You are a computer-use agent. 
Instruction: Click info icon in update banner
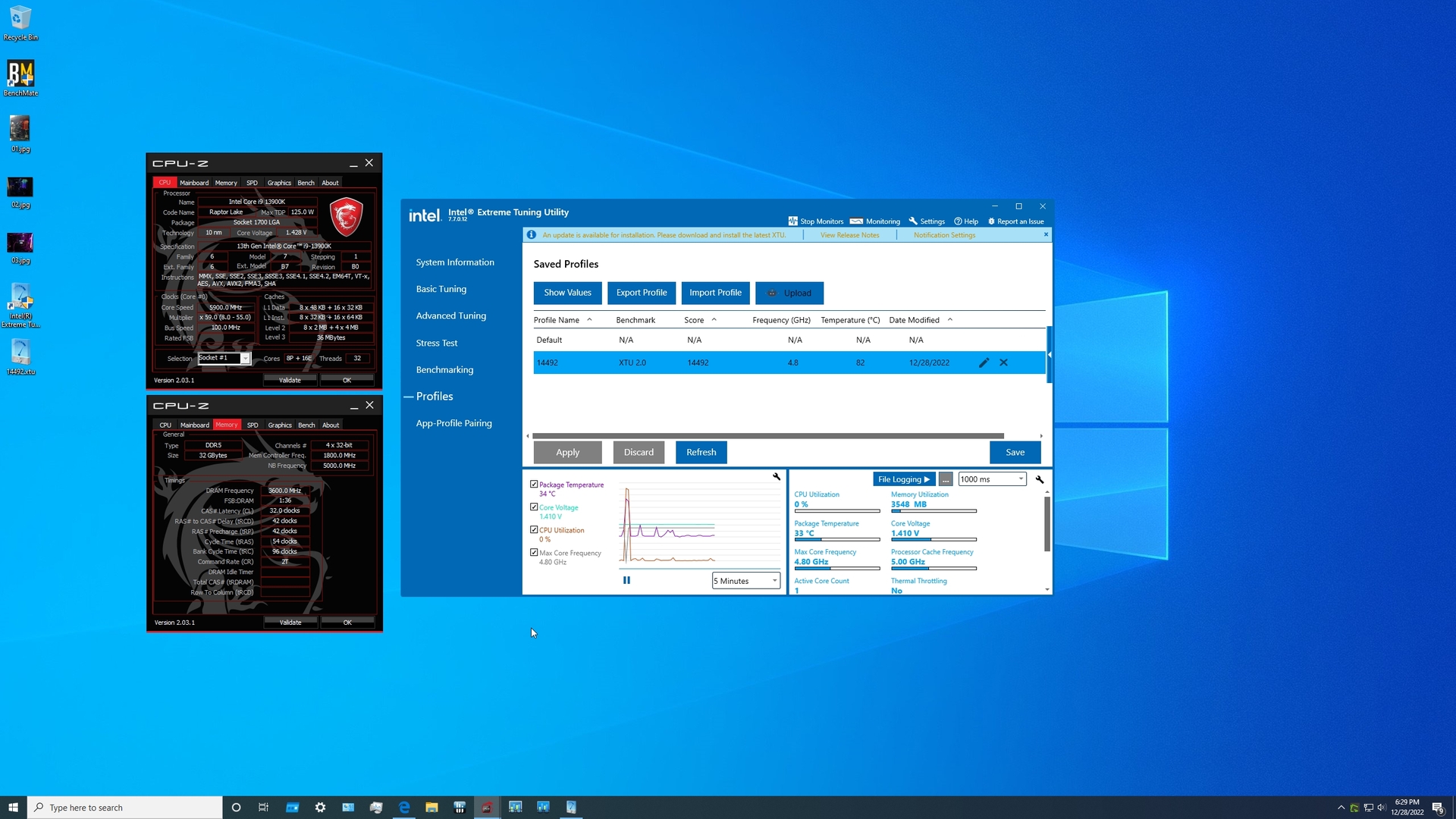point(532,235)
